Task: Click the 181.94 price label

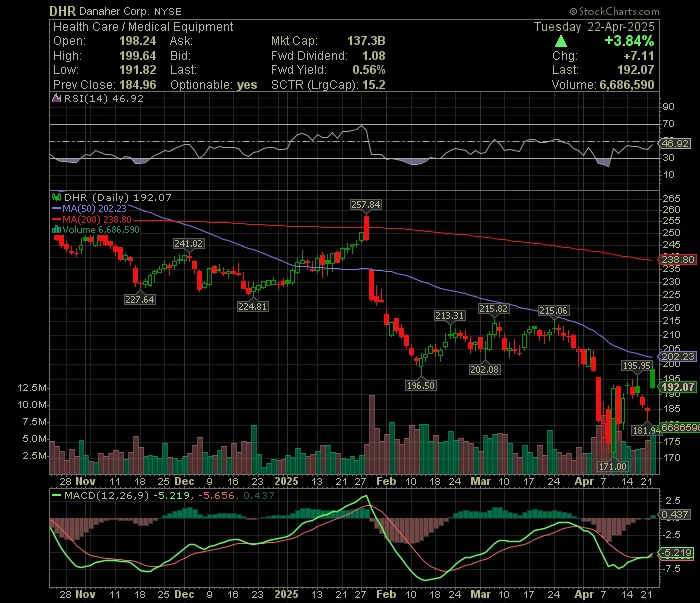Action: [646, 430]
